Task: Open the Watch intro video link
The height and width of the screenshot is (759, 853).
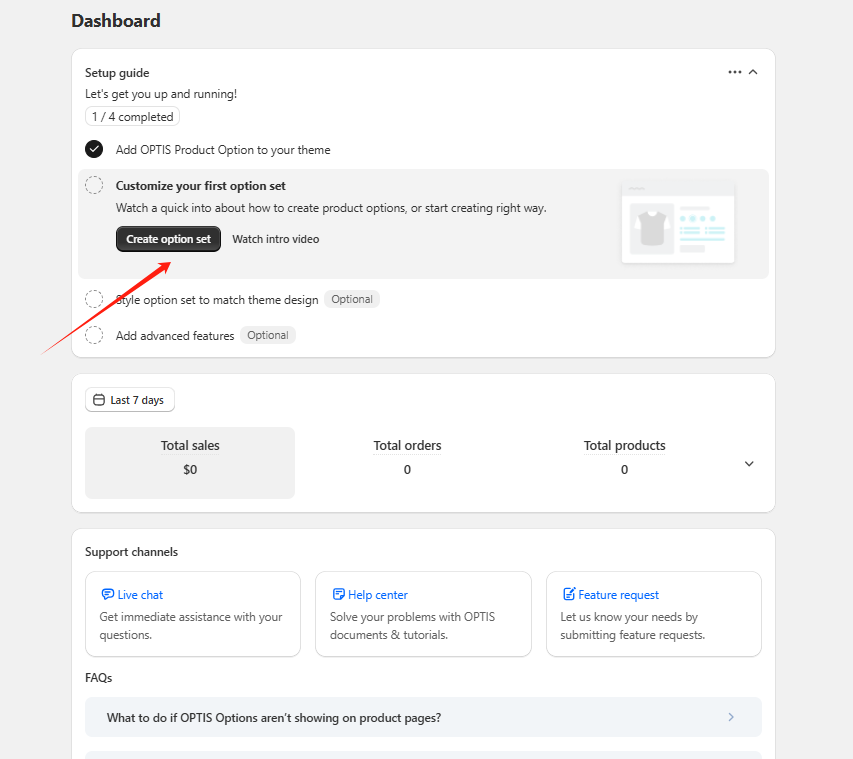Action: pos(276,239)
